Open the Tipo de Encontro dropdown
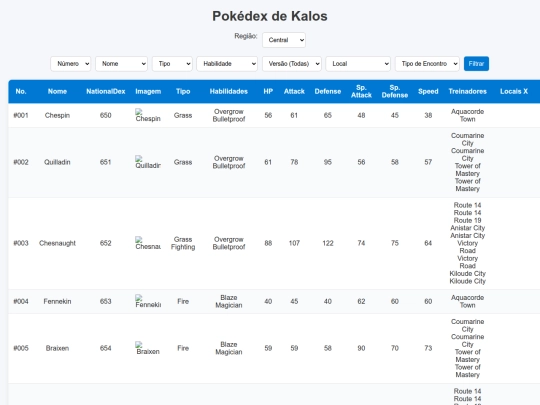The height and width of the screenshot is (405, 540). (x=427, y=64)
